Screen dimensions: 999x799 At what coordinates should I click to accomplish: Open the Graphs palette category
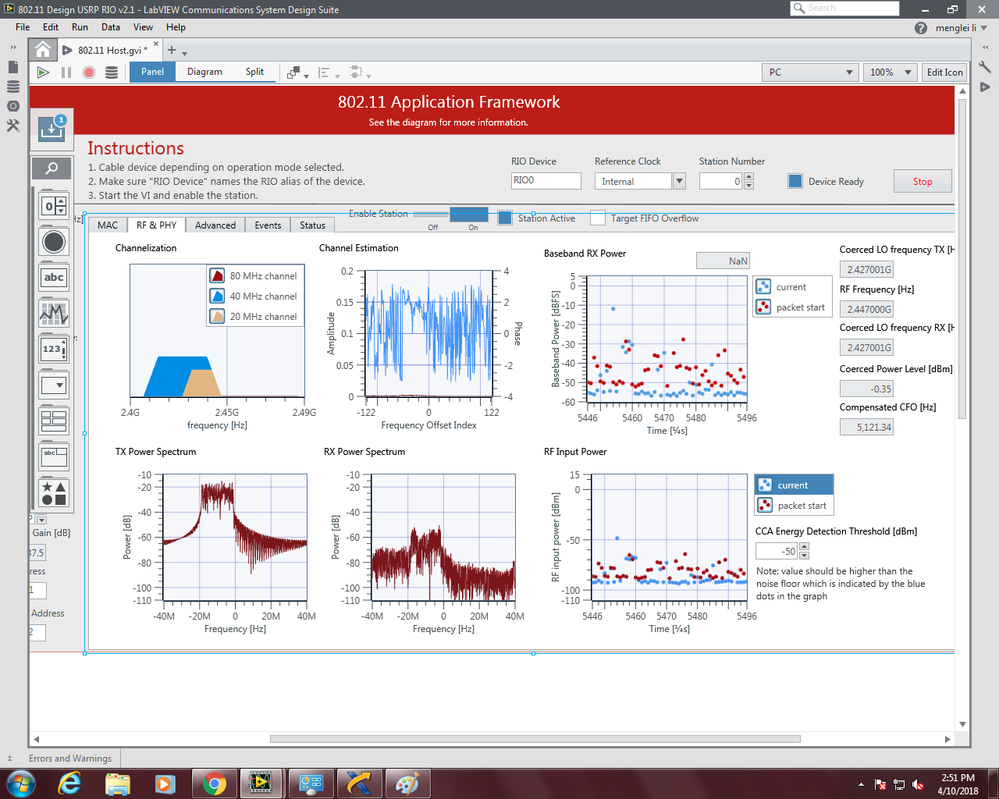54,313
